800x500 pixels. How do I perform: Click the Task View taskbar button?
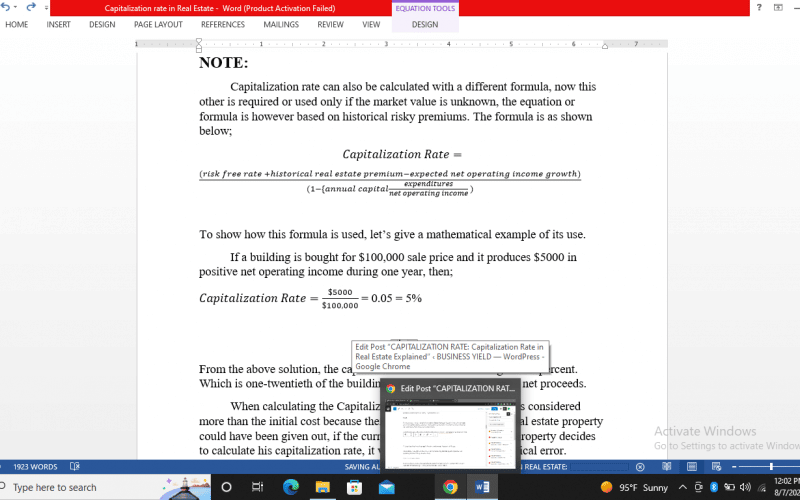click(257, 487)
